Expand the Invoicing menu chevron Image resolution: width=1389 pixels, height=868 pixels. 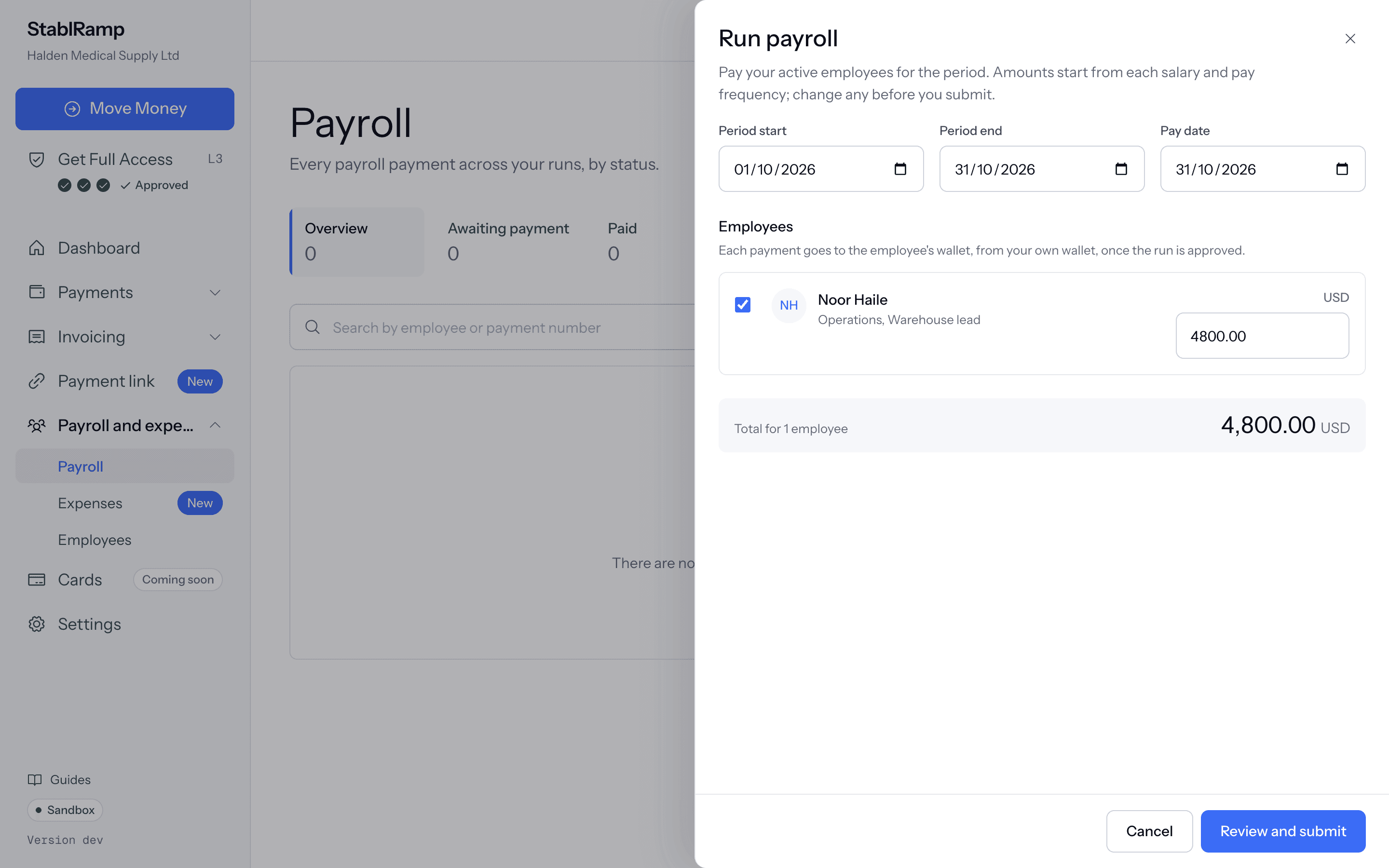215,337
